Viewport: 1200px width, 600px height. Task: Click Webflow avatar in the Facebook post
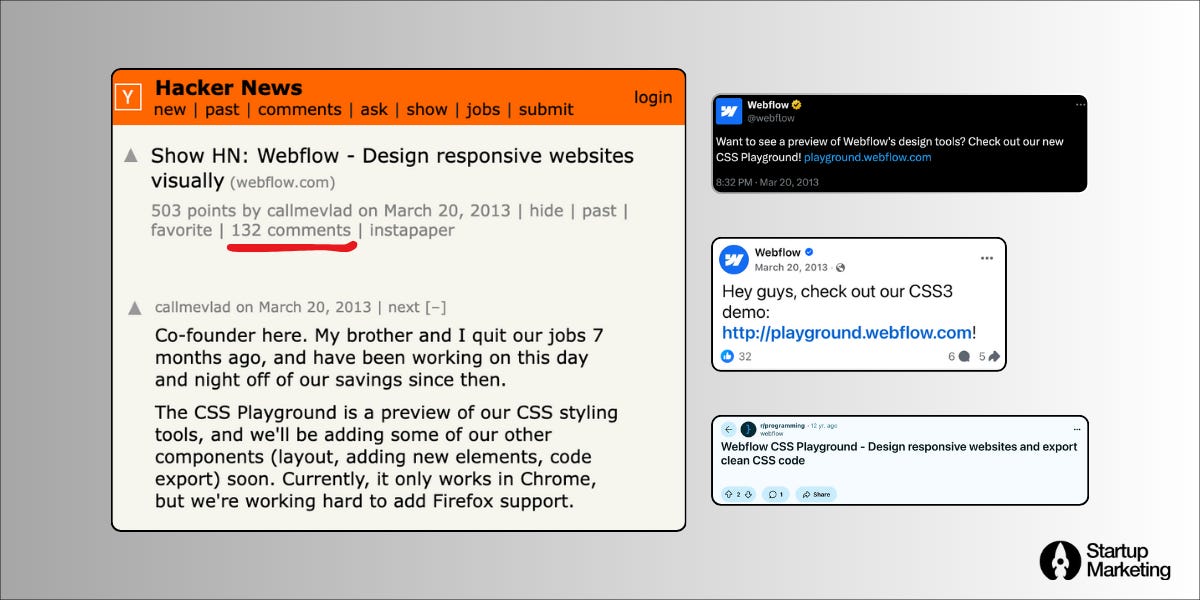point(734,259)
